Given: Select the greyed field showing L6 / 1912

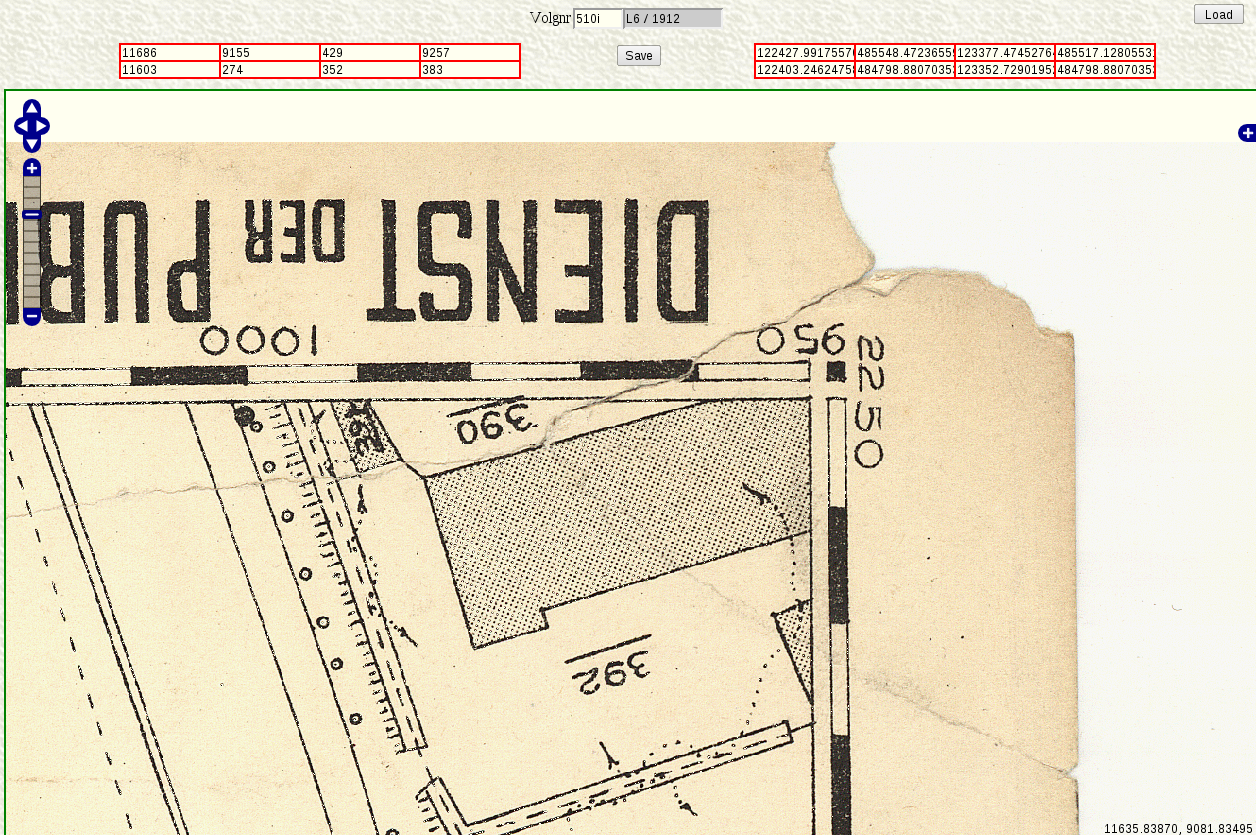Looking at the screenshot, I should [672, 18].
